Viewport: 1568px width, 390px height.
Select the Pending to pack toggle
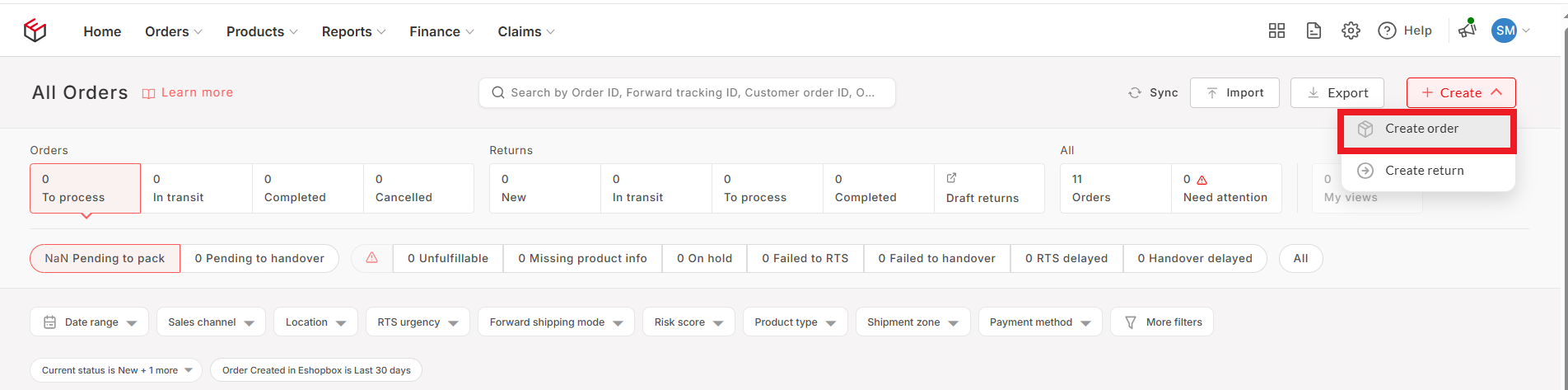pyautogui.click(x=105, y=258)
